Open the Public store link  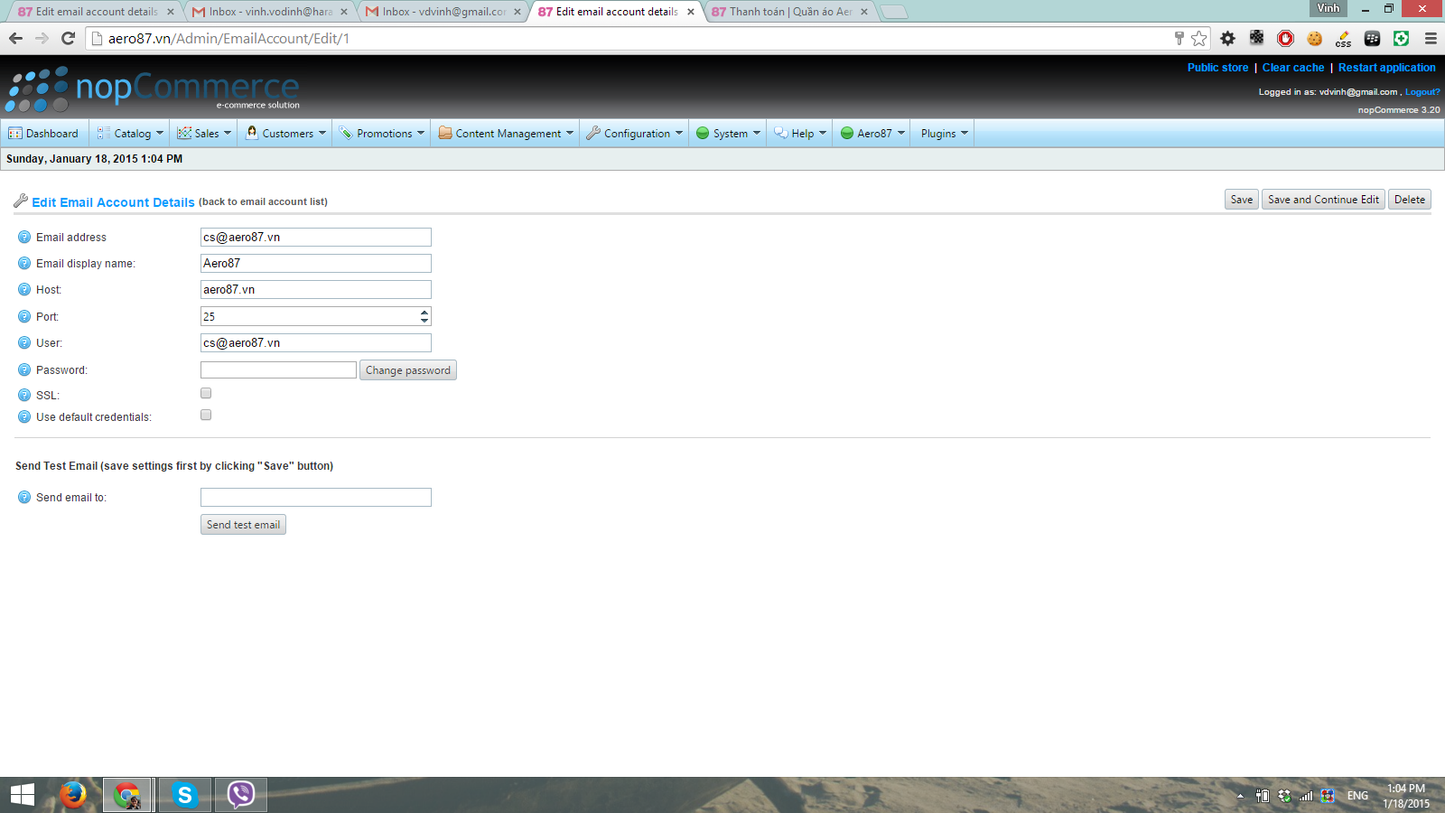(x=1217, y=68)
